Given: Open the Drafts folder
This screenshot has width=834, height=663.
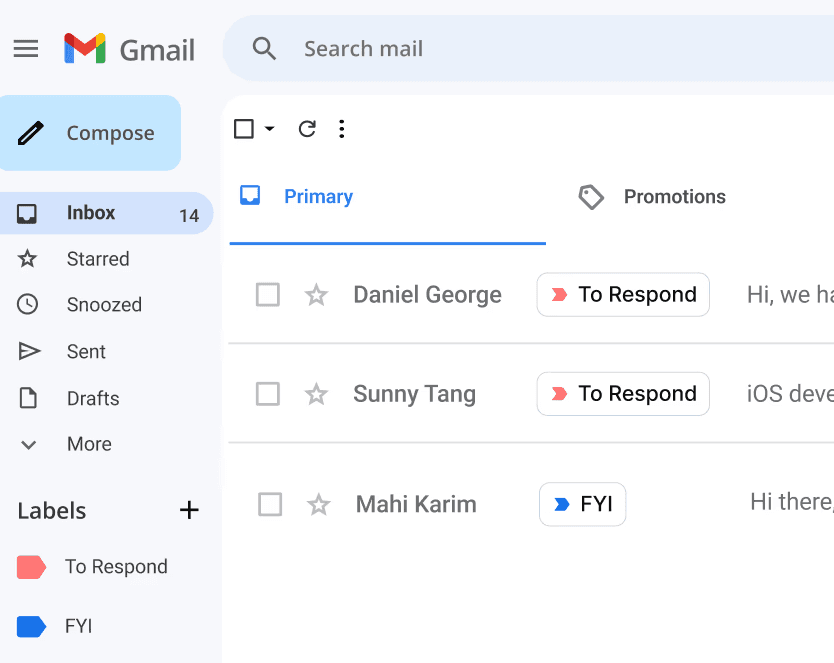Looking at the screenshot, I should (x=93, y=398).
